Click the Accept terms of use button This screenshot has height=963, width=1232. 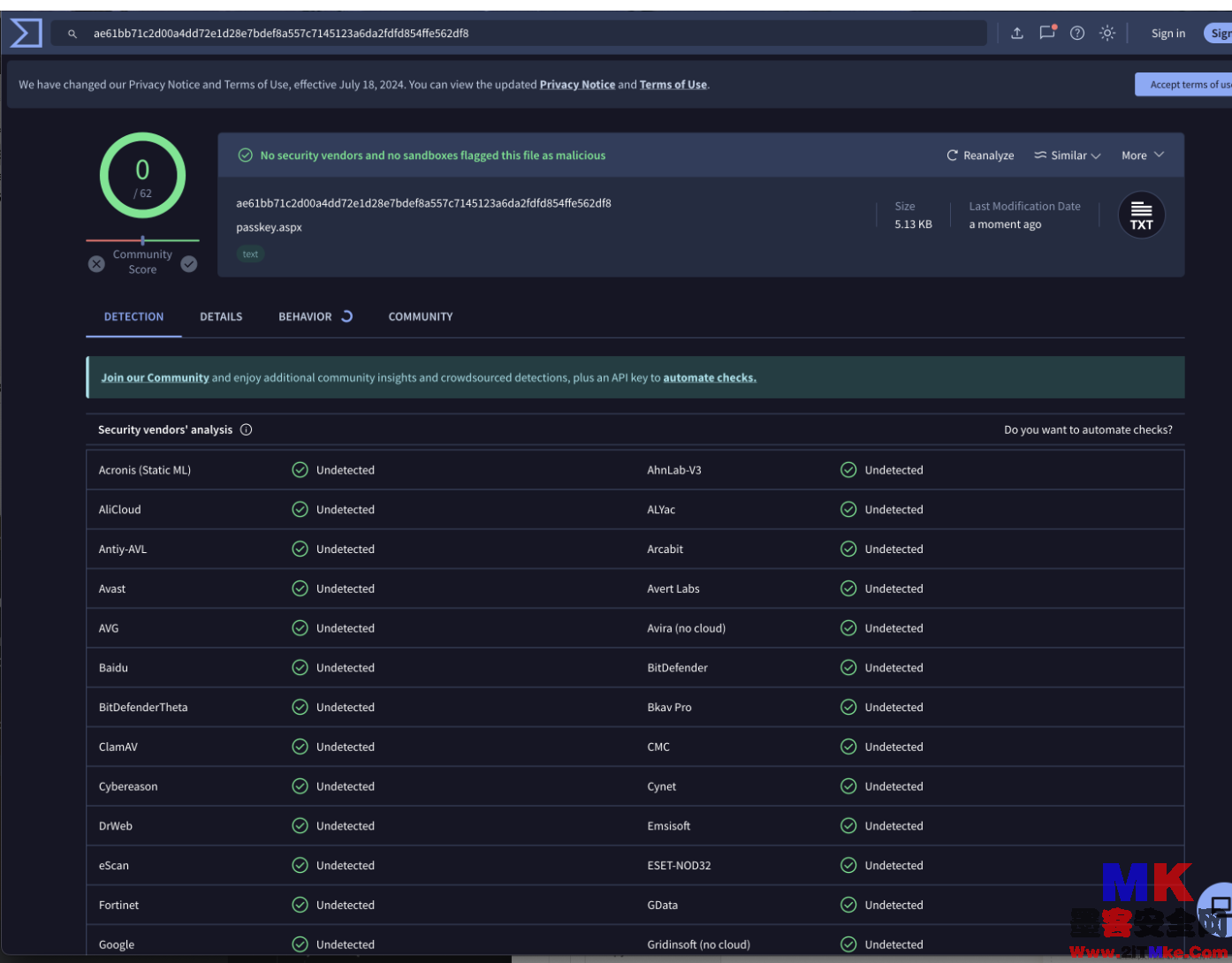click(1183, 85)
